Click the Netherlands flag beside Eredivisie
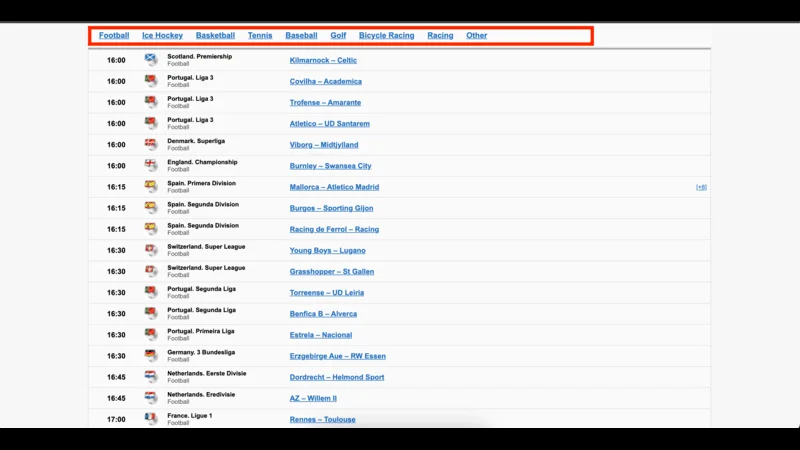This screenshot has height=450, width=800. tap(151, 398)
